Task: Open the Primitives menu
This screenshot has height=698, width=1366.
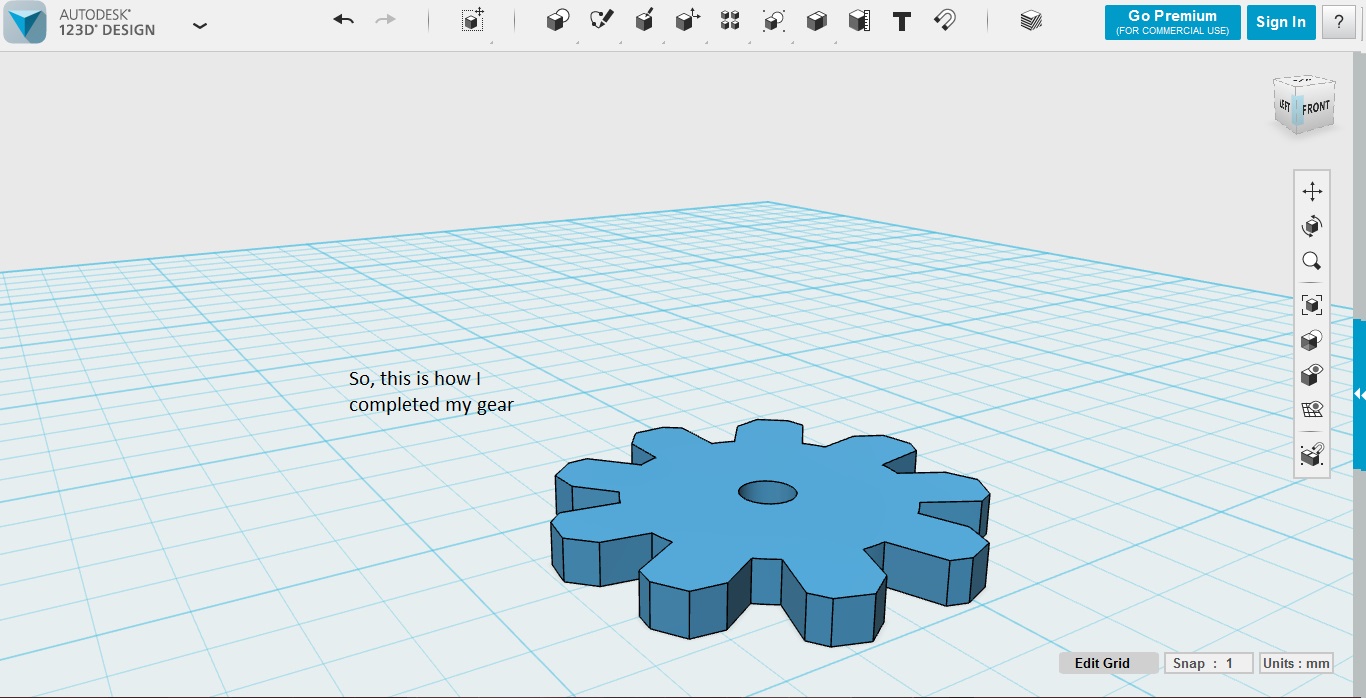Action: click(558, 20)
